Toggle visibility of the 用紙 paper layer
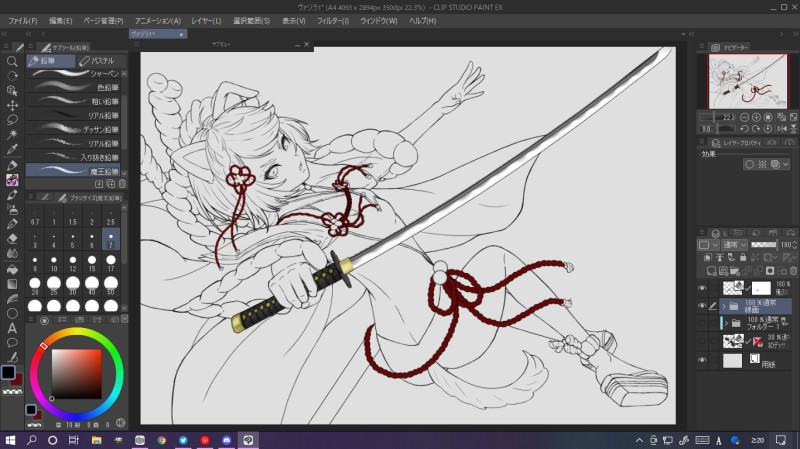Image resolution: width=800 pixels, height=449 pixels. coord(701,361)
